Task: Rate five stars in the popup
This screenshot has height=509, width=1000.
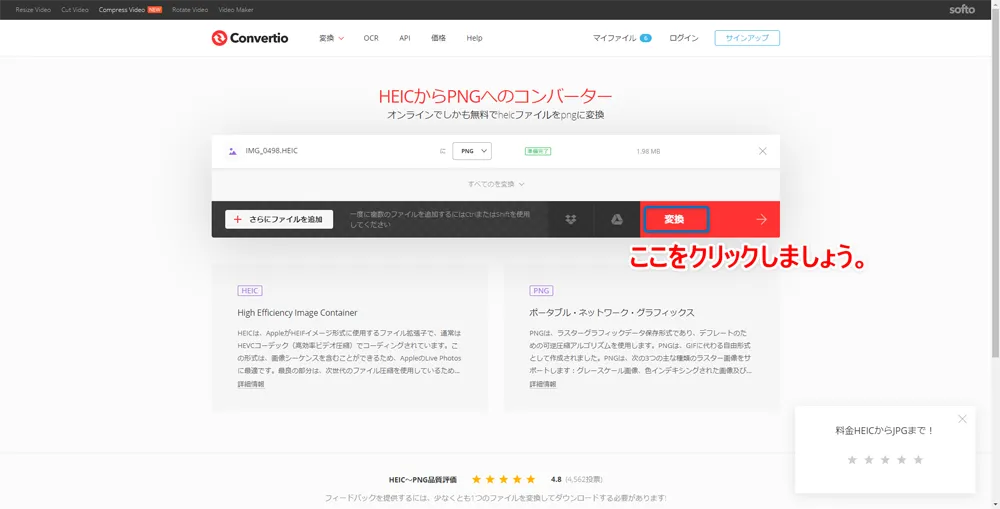Action: click(918, 460)
